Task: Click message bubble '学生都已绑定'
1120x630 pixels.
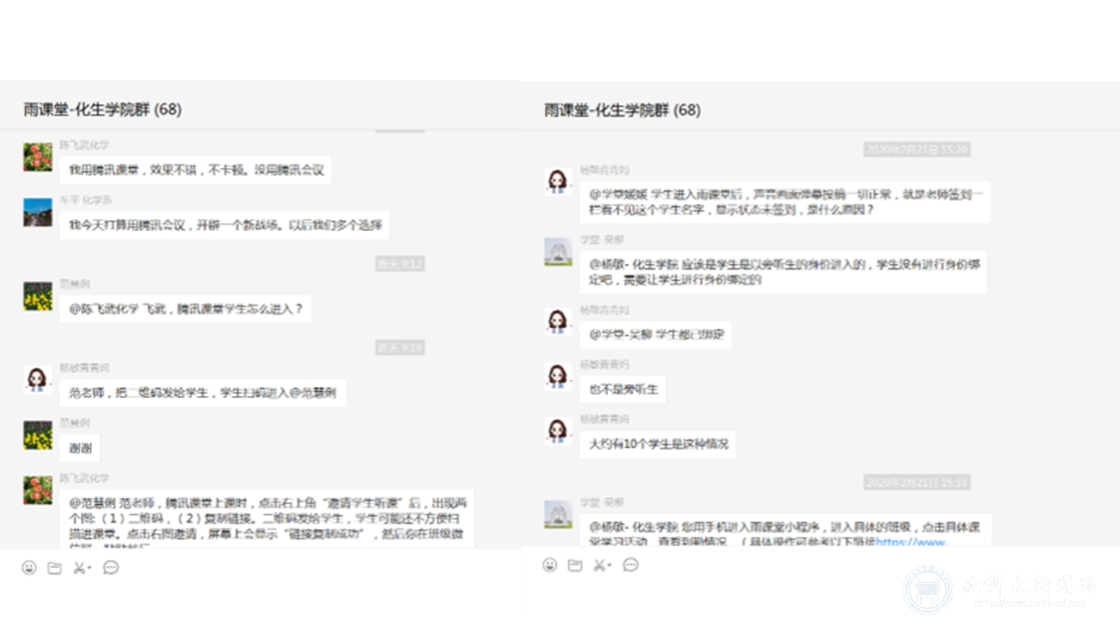Action: pyautogui.click(x=655, y=334)
